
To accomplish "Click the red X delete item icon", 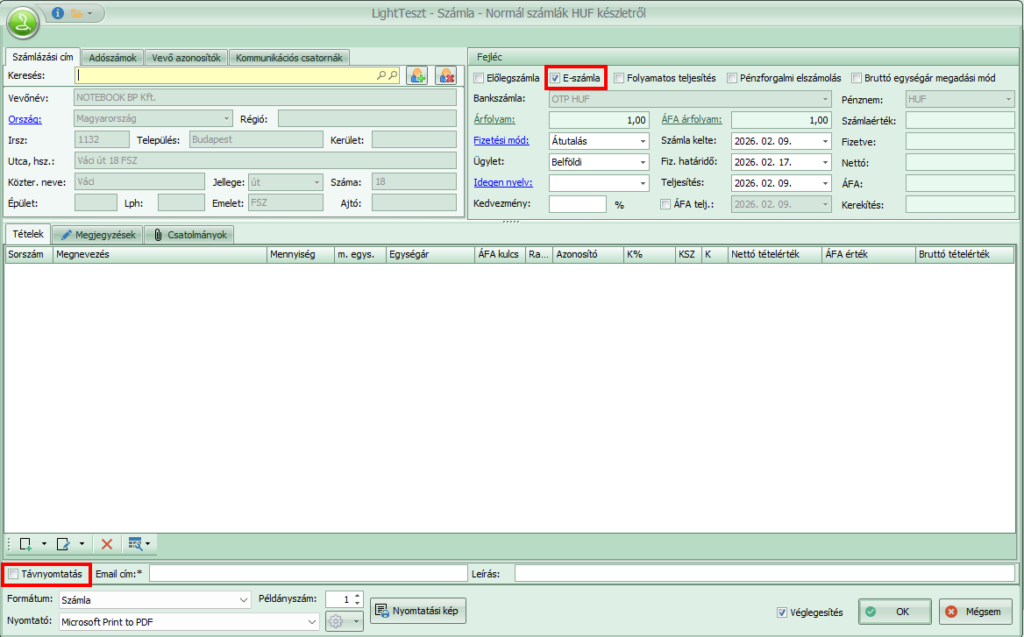I will [107, 544].
